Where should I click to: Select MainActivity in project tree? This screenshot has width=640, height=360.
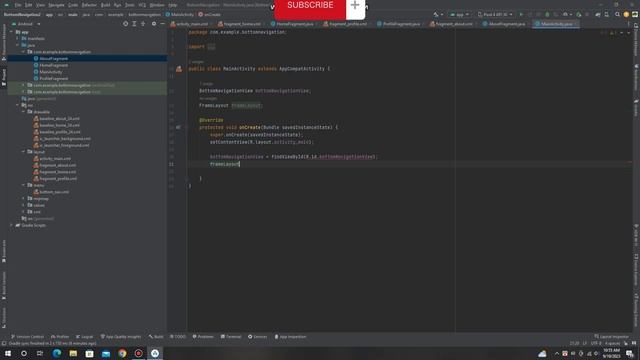[x=51, y=72]
